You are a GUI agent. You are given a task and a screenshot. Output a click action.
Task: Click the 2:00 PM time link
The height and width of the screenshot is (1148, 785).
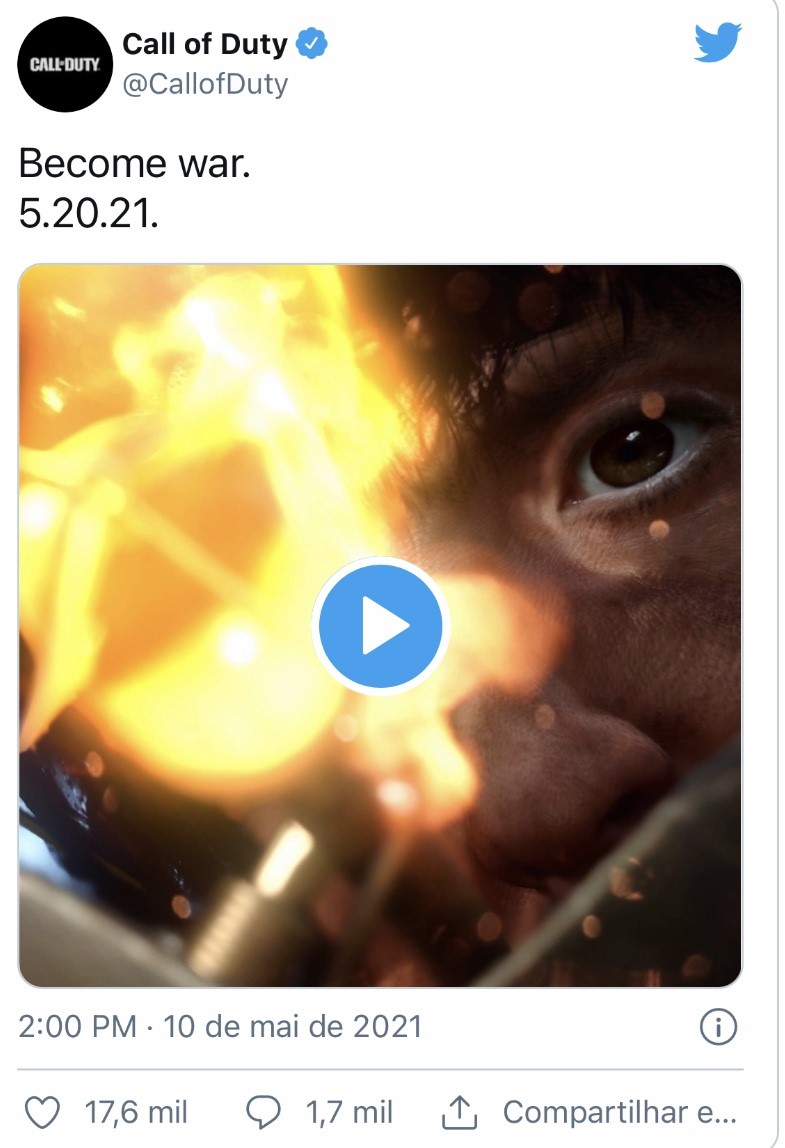(x=78, y=1026)
